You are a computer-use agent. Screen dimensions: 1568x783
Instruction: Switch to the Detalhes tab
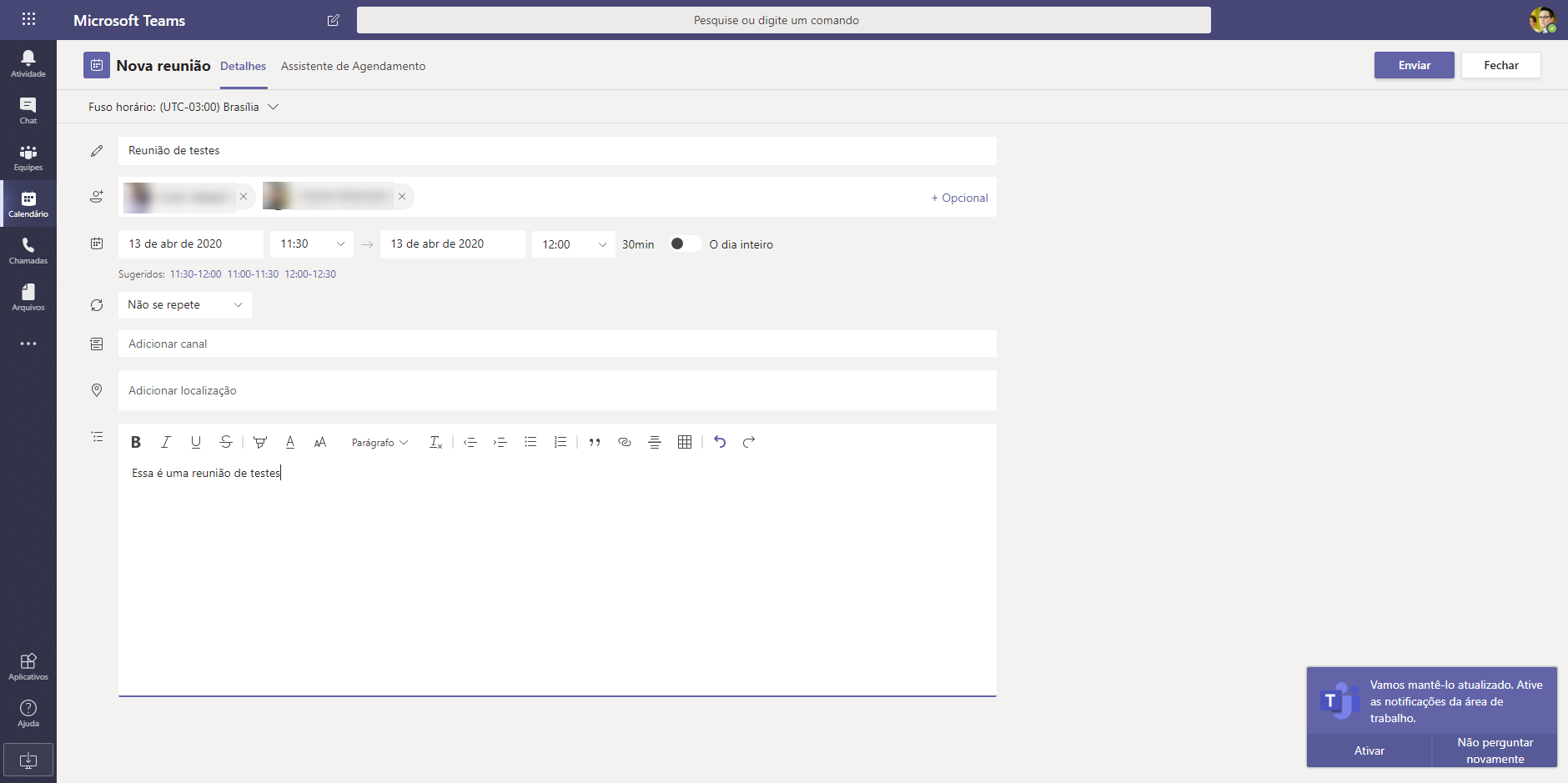click(x=243, y=66)
